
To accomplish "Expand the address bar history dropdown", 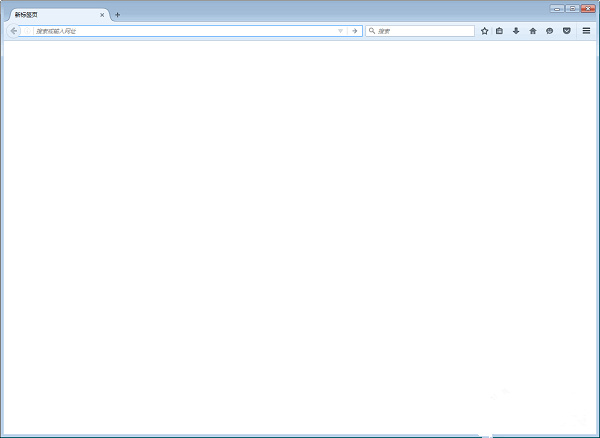I will (x=340, y=31).
